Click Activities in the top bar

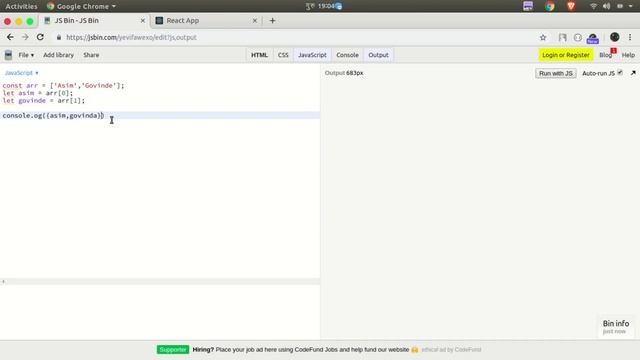click(21, 6)
